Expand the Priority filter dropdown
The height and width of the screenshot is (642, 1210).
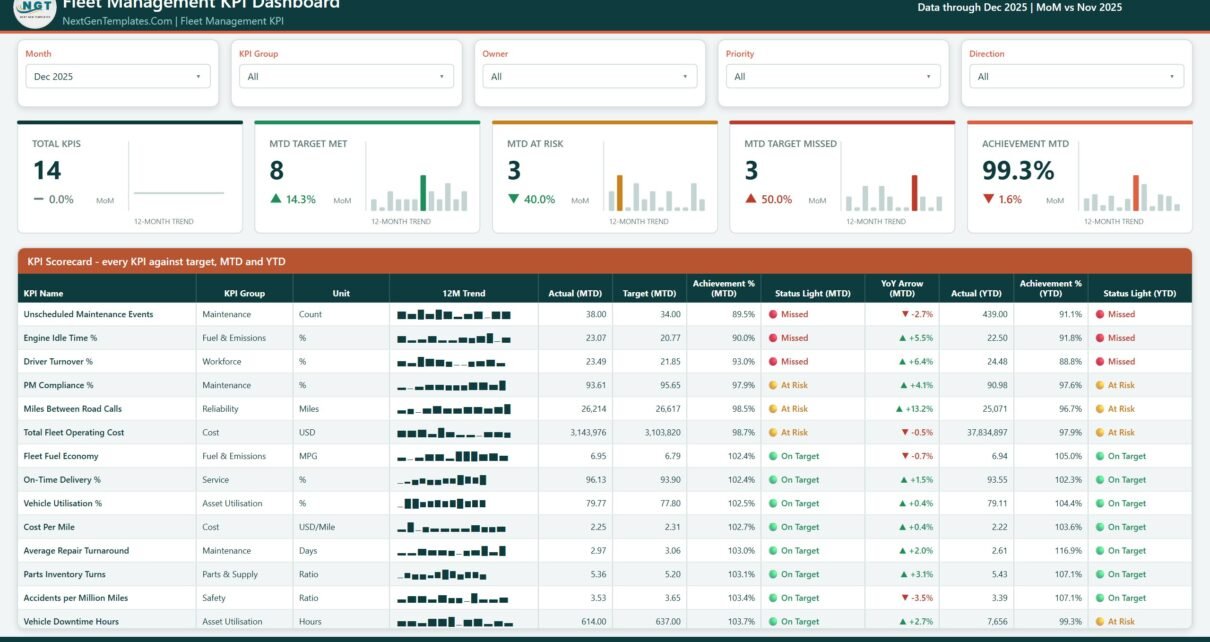[x=834, y=76]
